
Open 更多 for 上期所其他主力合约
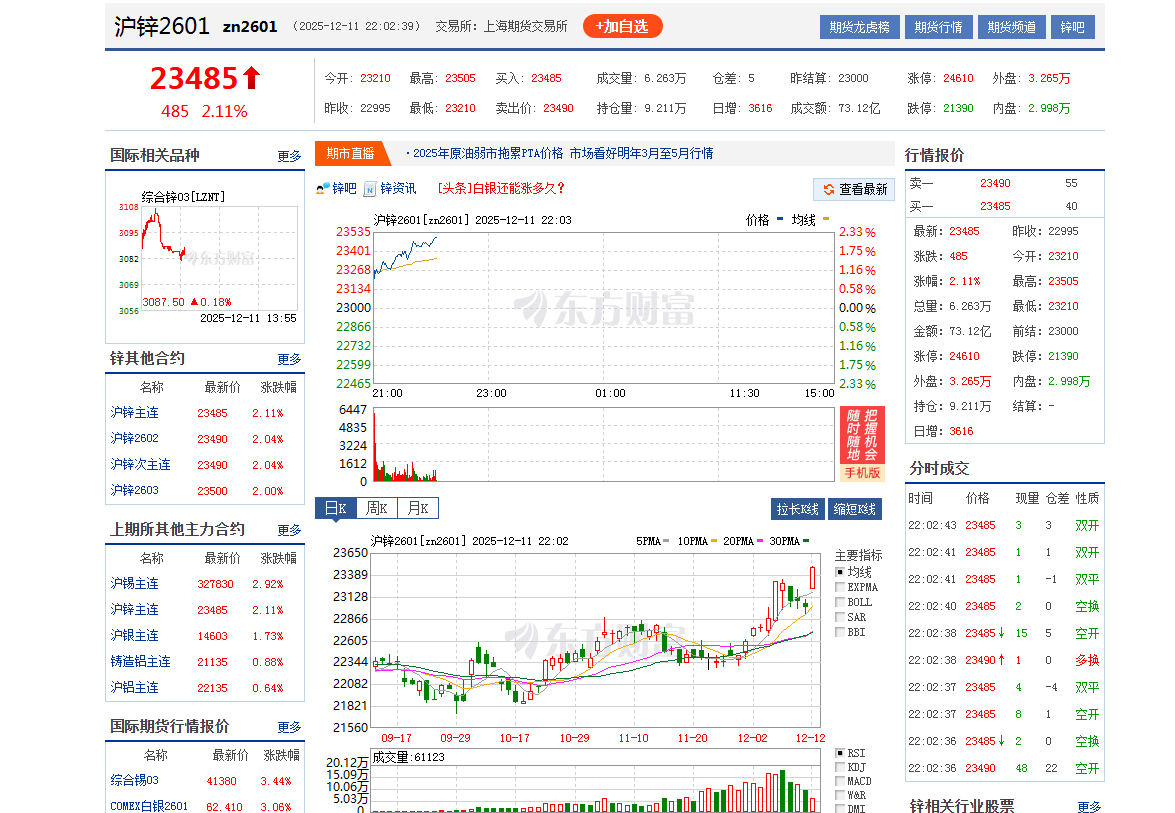point(289,530)
